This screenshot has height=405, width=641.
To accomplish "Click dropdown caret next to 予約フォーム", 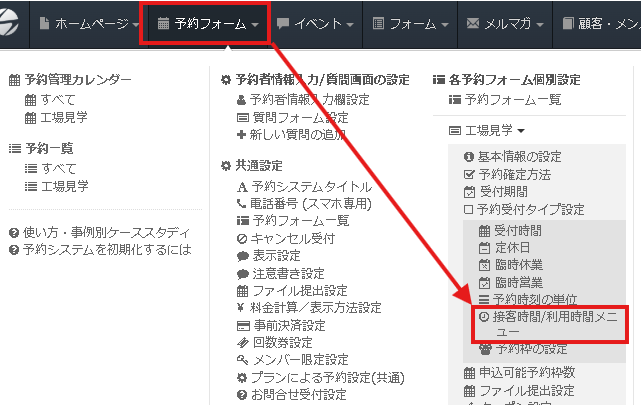I will pos(255,25).
